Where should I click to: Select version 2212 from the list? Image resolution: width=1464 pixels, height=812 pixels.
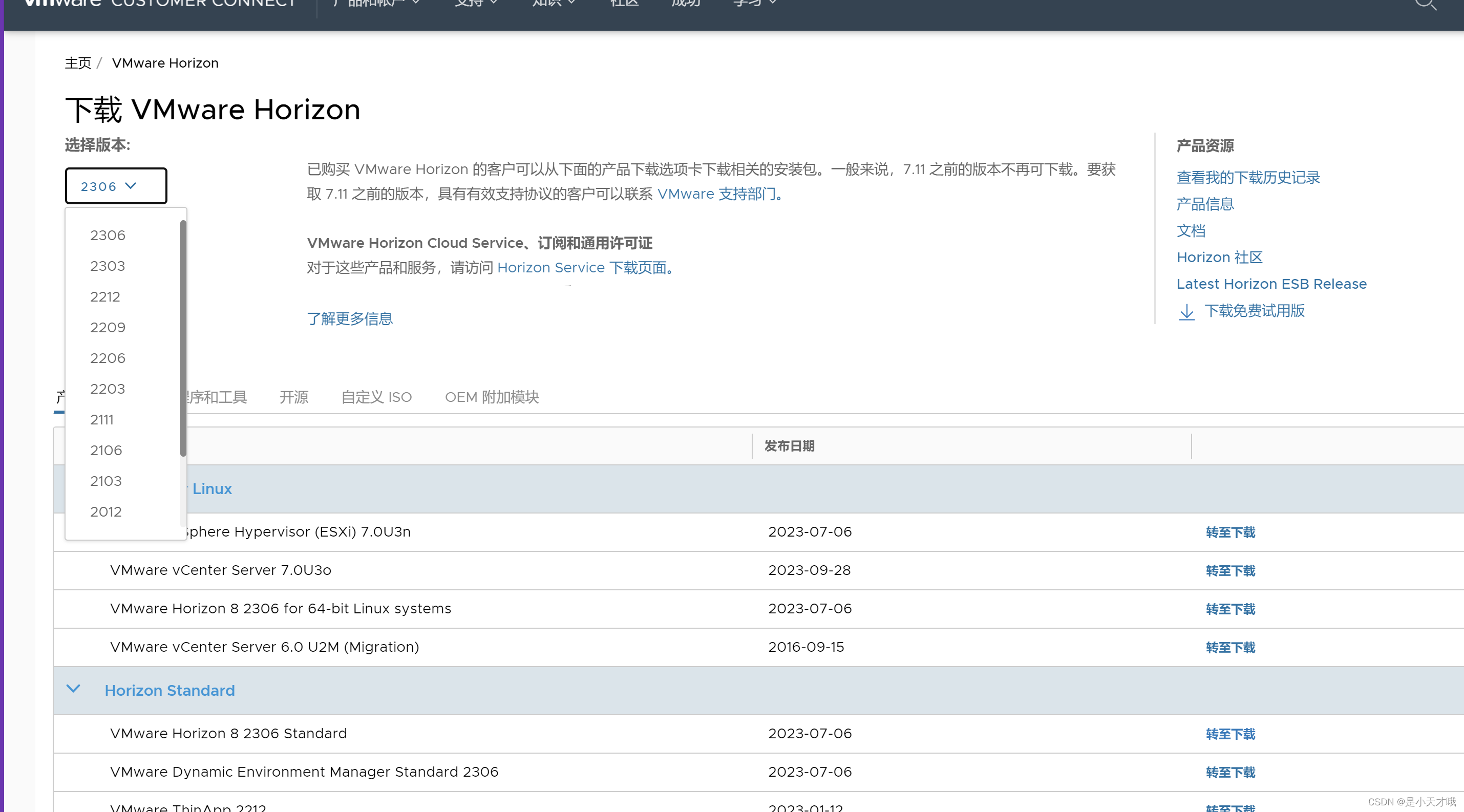coord(105,296)
